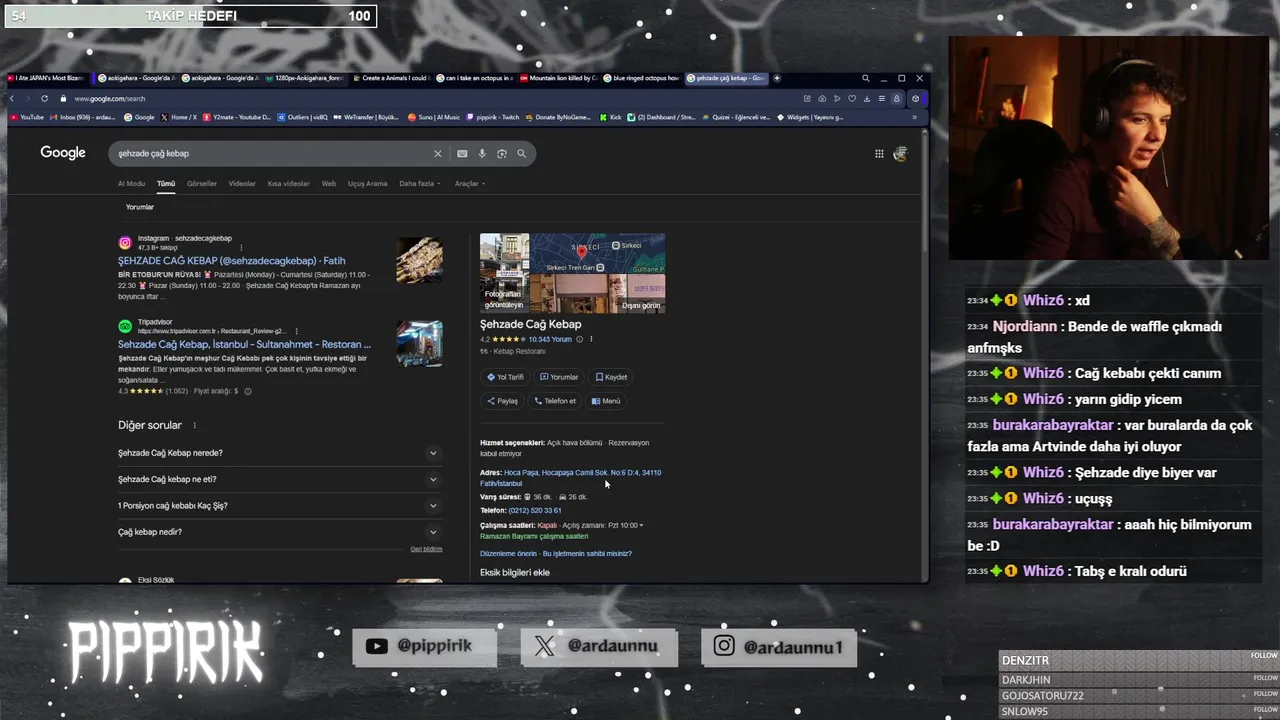Click the Telefon et call button

[555, 401]
